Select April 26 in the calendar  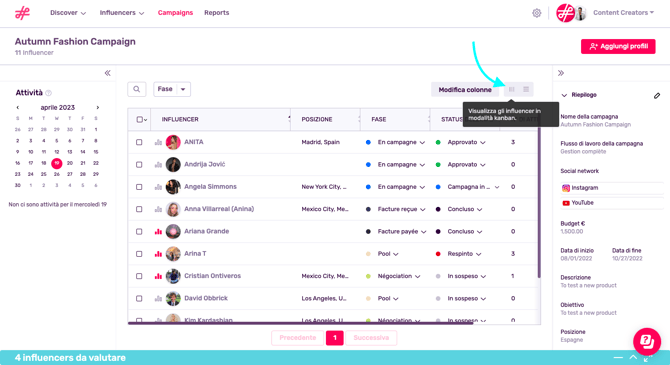56,174
